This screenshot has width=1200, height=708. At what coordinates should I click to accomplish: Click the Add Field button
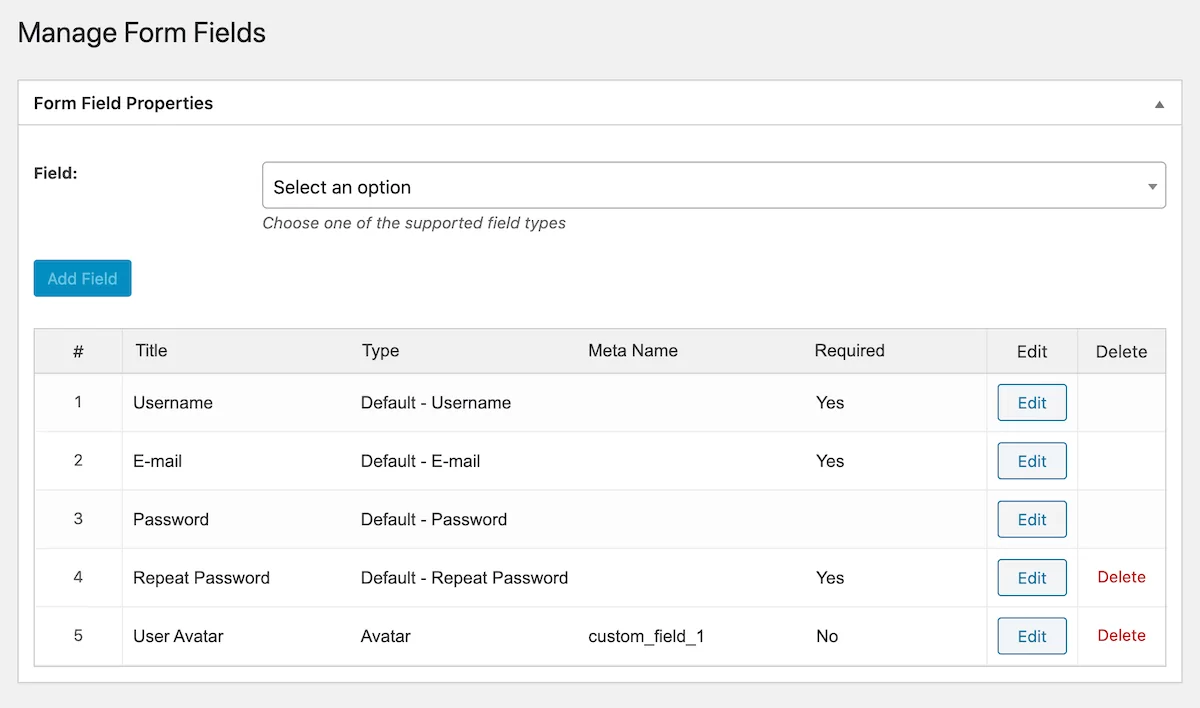click(x=82, y=278)
